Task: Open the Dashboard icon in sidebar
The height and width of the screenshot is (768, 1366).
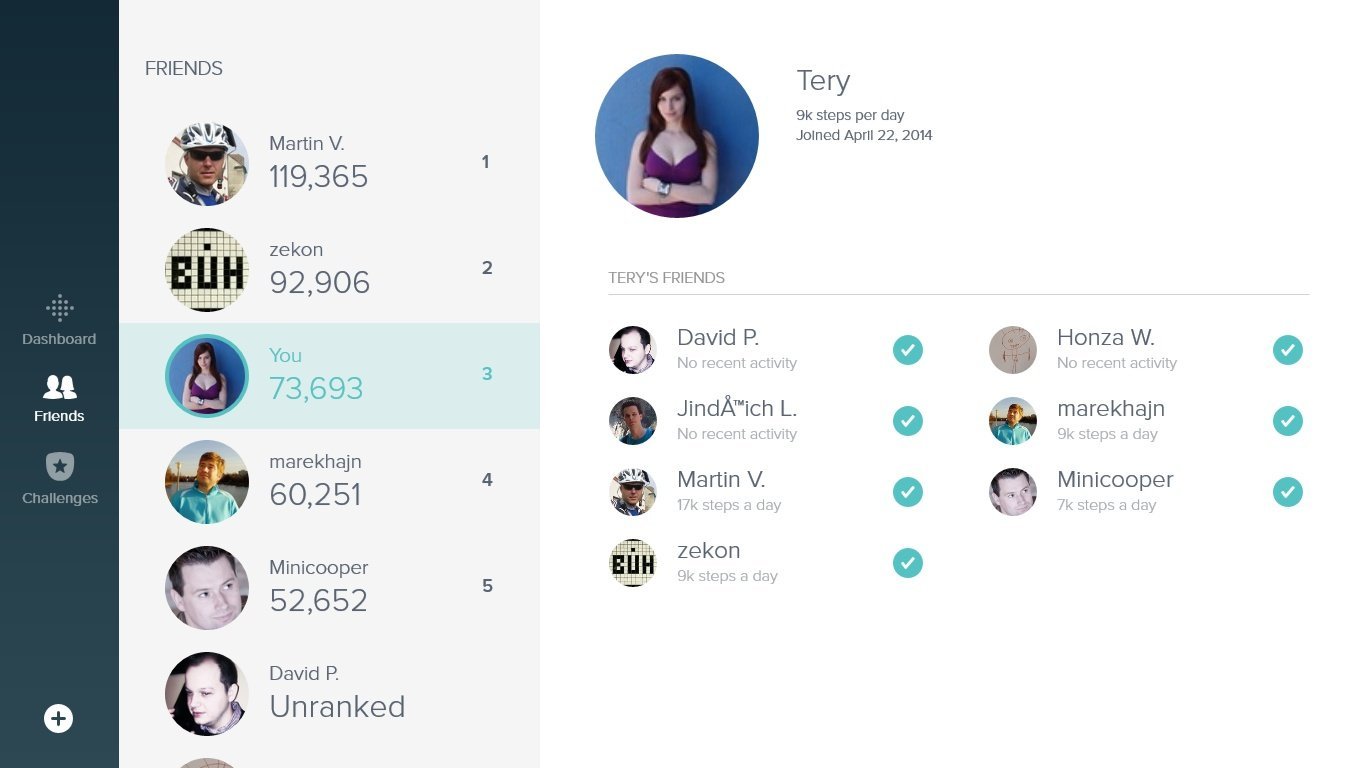Action: tap(60, 308)
